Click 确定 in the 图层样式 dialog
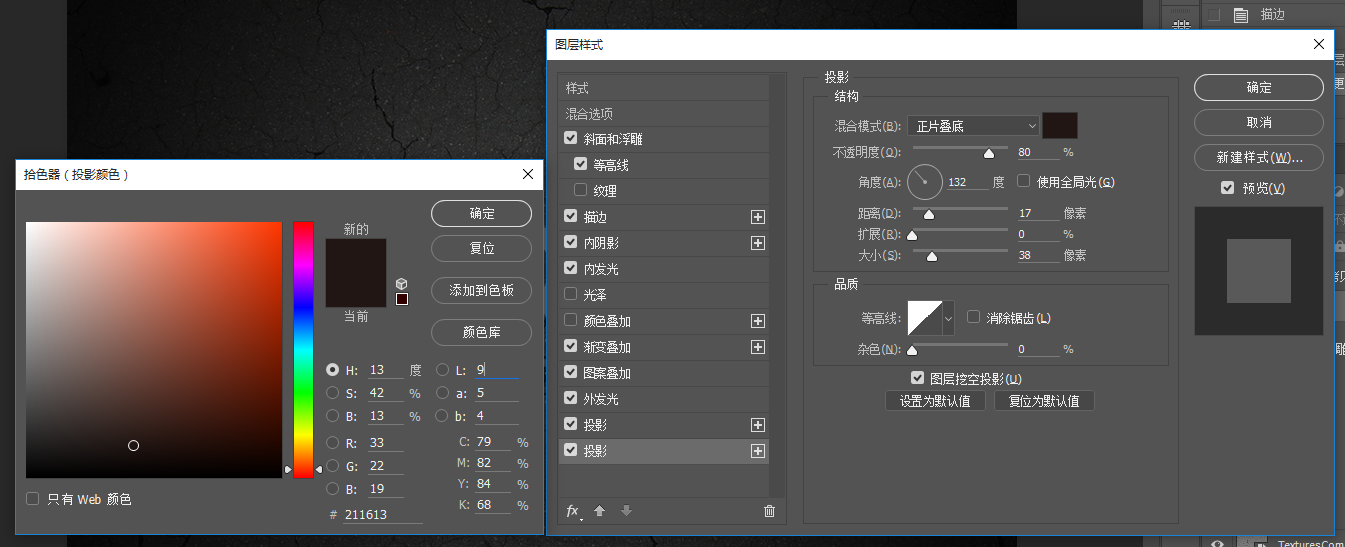This screenshot has width=1345, height=547. pos(1259,87)
